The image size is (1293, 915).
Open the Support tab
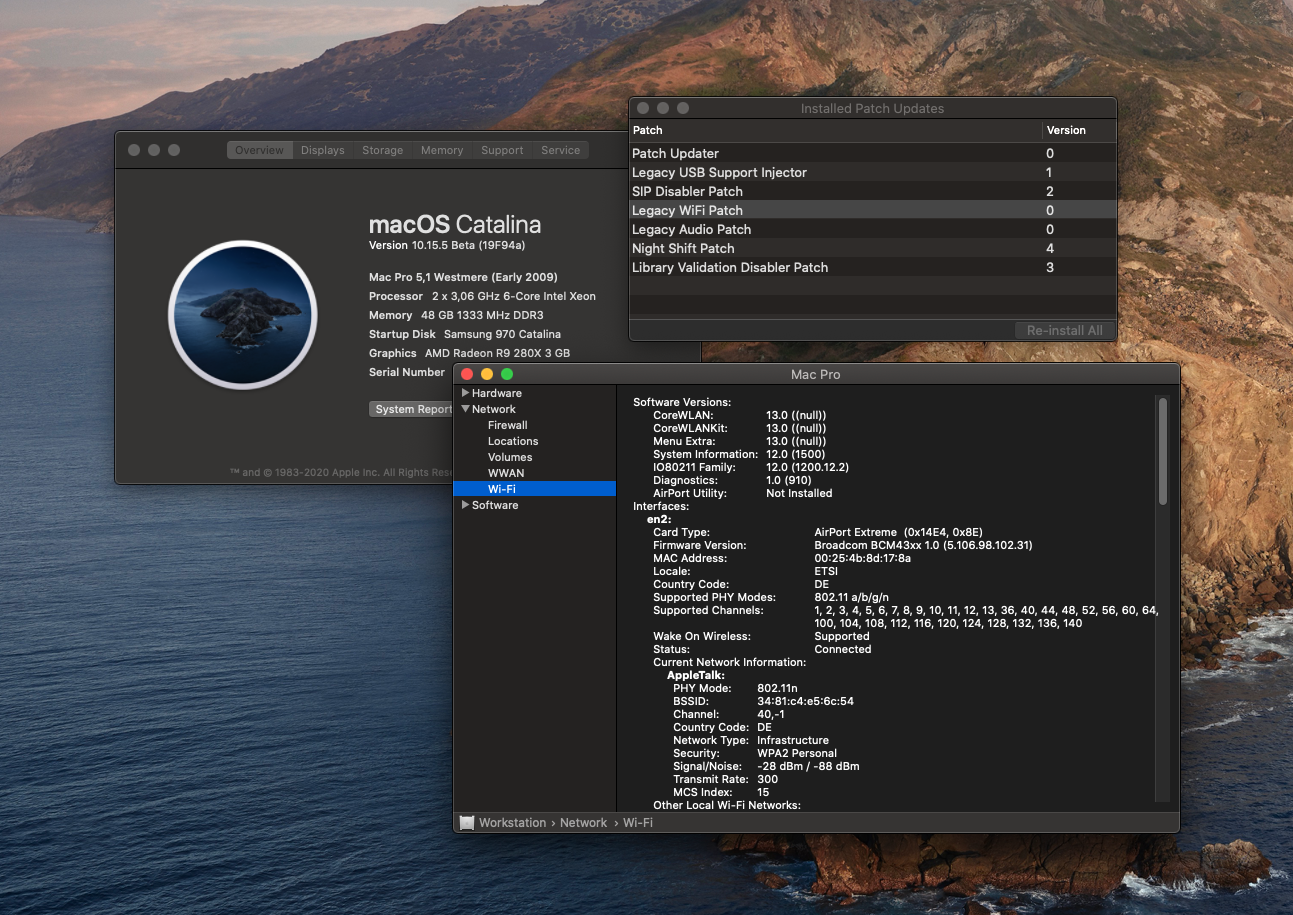(x=502, y=150)
